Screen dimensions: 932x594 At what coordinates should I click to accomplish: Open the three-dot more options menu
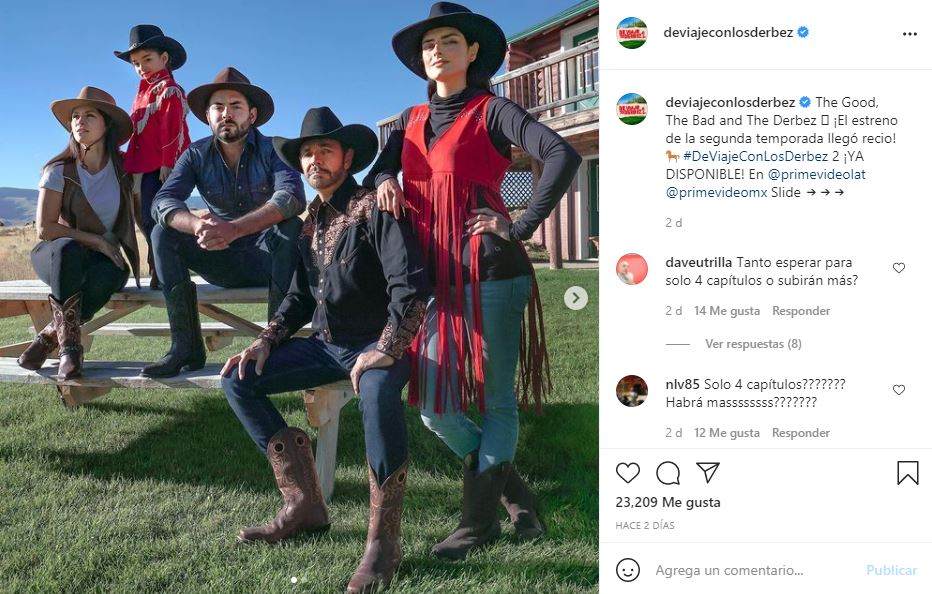click(x=909, y=34)
